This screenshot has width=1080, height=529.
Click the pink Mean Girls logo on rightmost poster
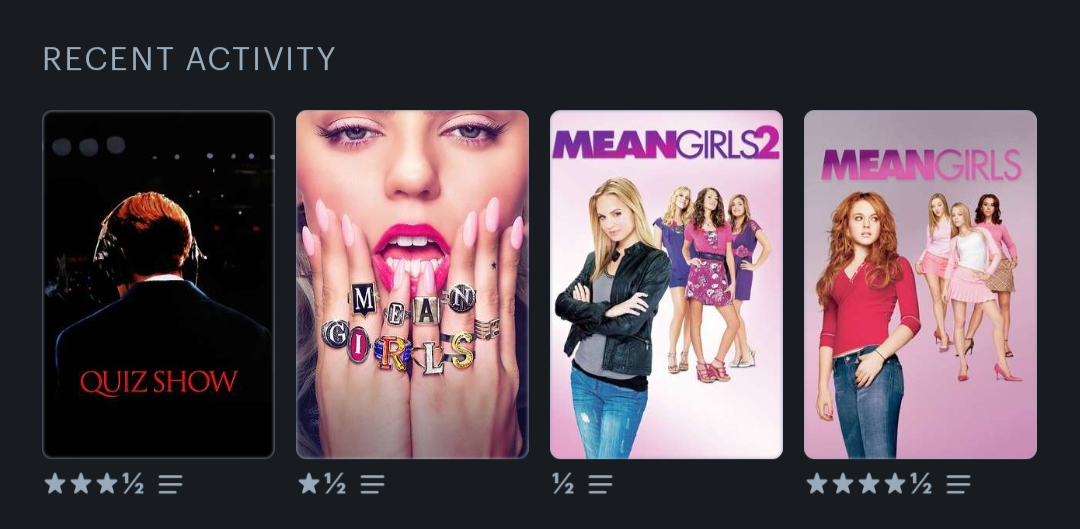click(x=921, y=165)
